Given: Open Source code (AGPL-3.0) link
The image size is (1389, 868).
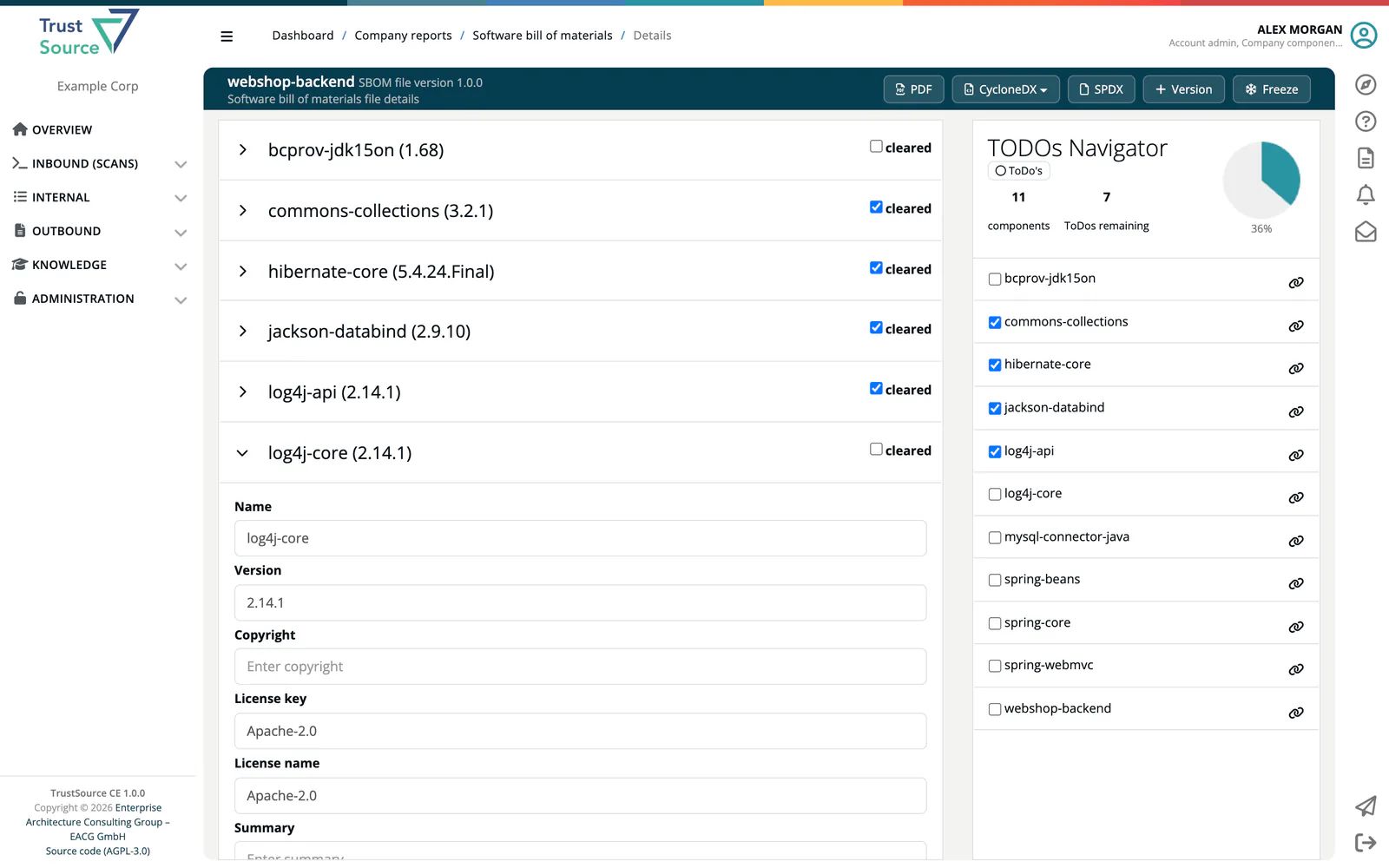Looking at the screenshot, I should 98,852.
